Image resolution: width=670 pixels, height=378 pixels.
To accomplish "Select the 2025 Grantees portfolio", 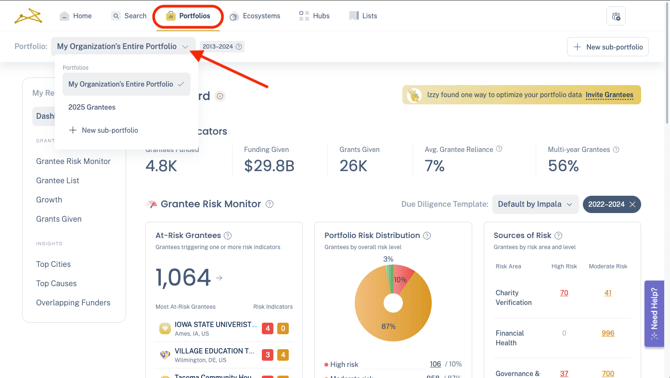I will pos(92,107).
